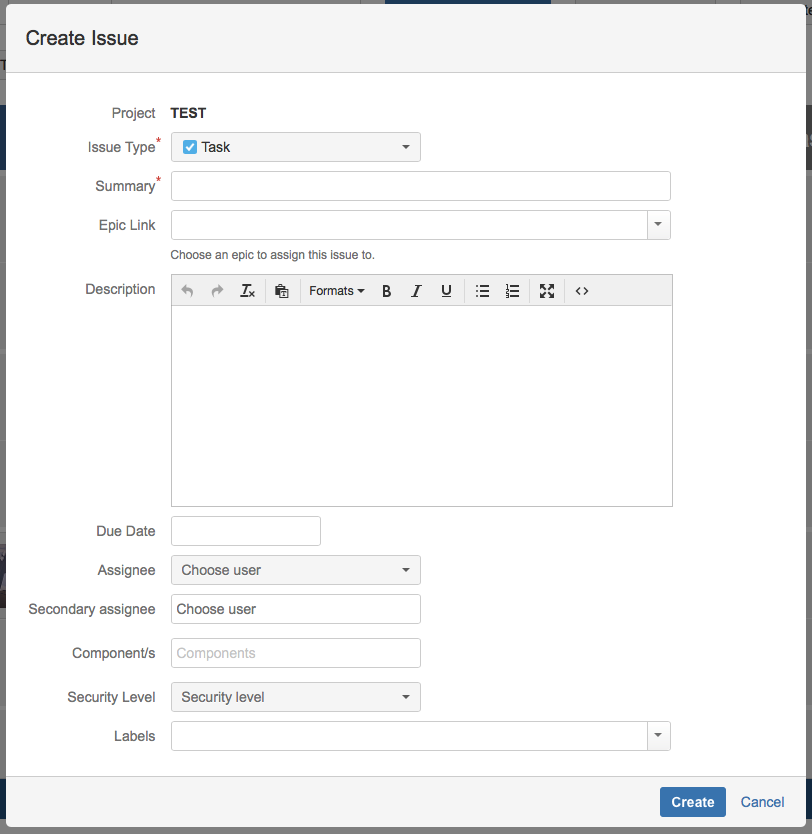
Task: Open the Security Level dropdown
Action: point(296,697)
